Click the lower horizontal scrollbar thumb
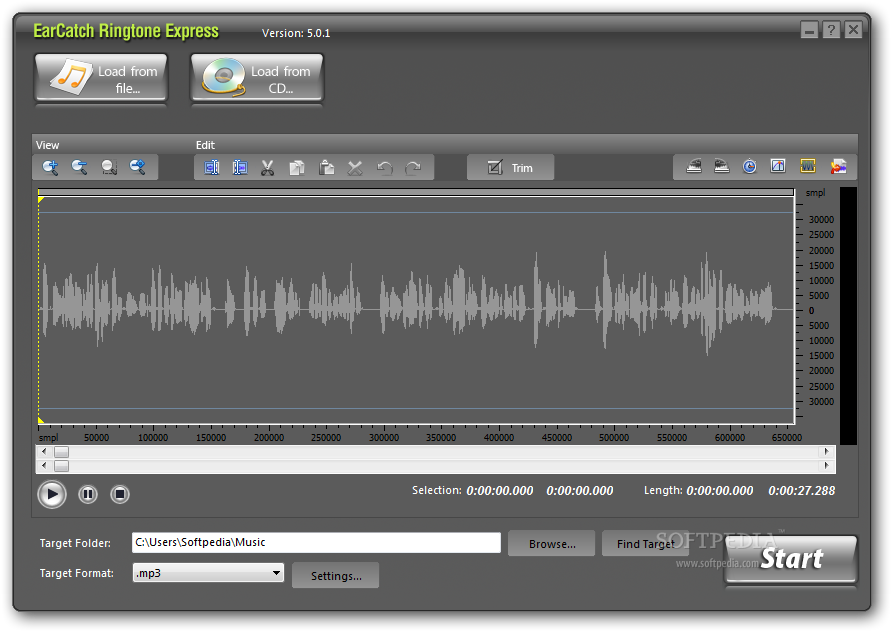Image resolution: width=892 pixels, height=632 pixels. click(61, 466)
